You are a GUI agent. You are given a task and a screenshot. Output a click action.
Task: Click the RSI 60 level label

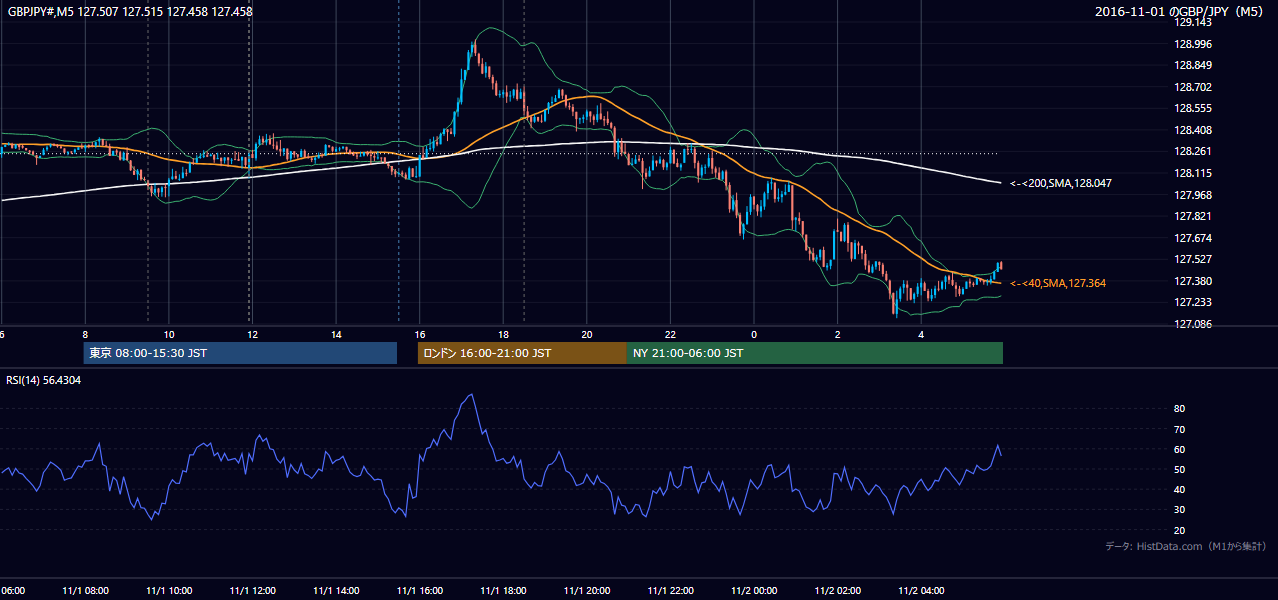pos(1179,449)
